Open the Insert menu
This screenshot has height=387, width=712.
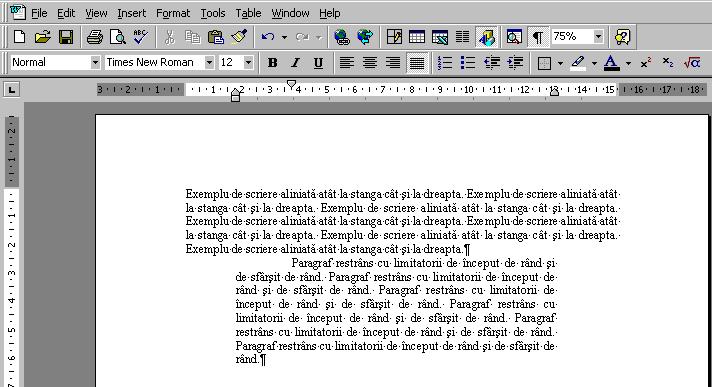tap(132, 13)
